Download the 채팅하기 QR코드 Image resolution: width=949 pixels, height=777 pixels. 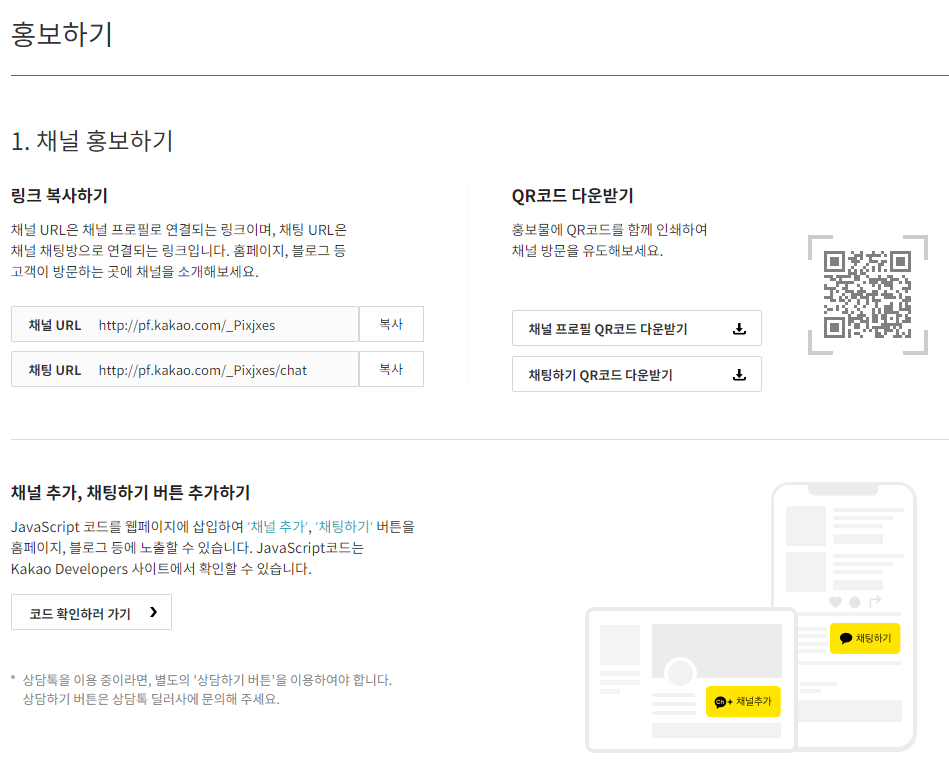pos(637,374)
